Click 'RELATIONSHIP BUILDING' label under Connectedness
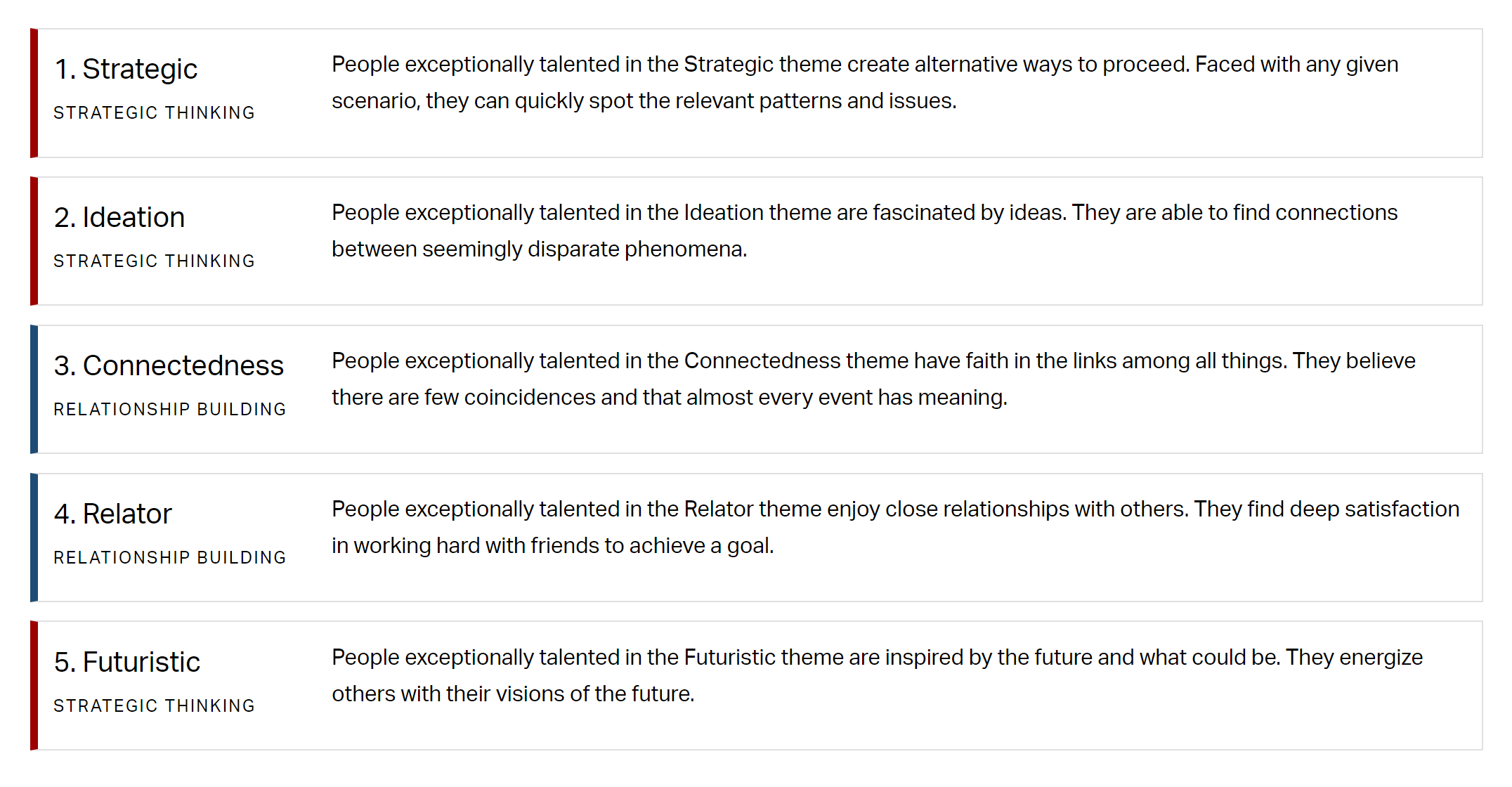Viewport: 1512px width, 787px height. [170, 410]
